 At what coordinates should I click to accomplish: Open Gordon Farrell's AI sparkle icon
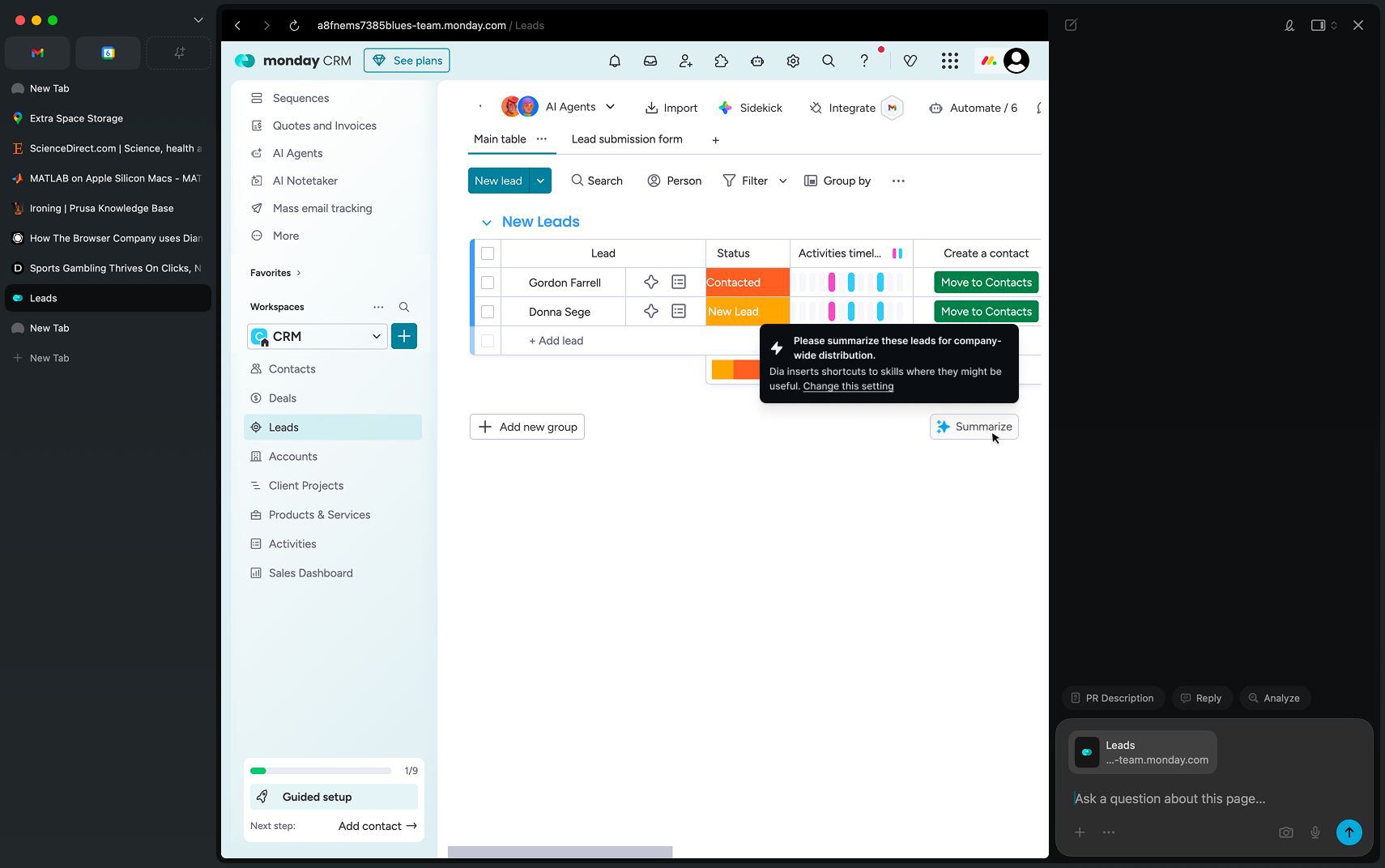pos(651,283)
